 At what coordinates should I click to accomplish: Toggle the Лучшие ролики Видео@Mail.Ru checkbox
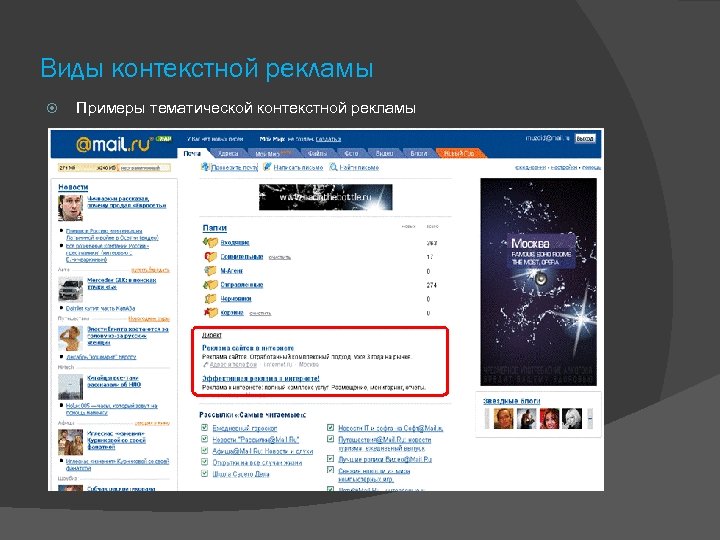click(330, 459)
